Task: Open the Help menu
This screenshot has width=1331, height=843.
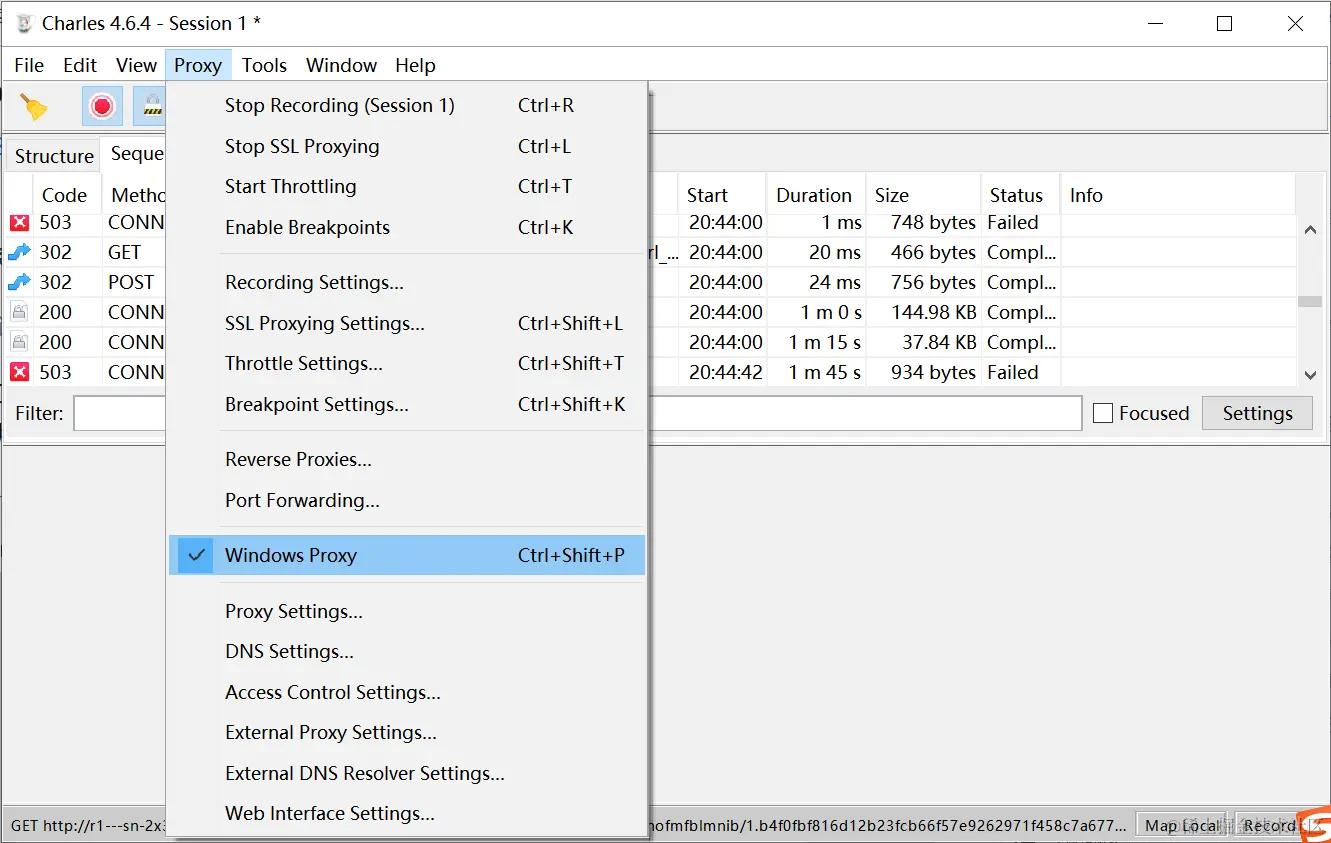Action: click(415, 65)
